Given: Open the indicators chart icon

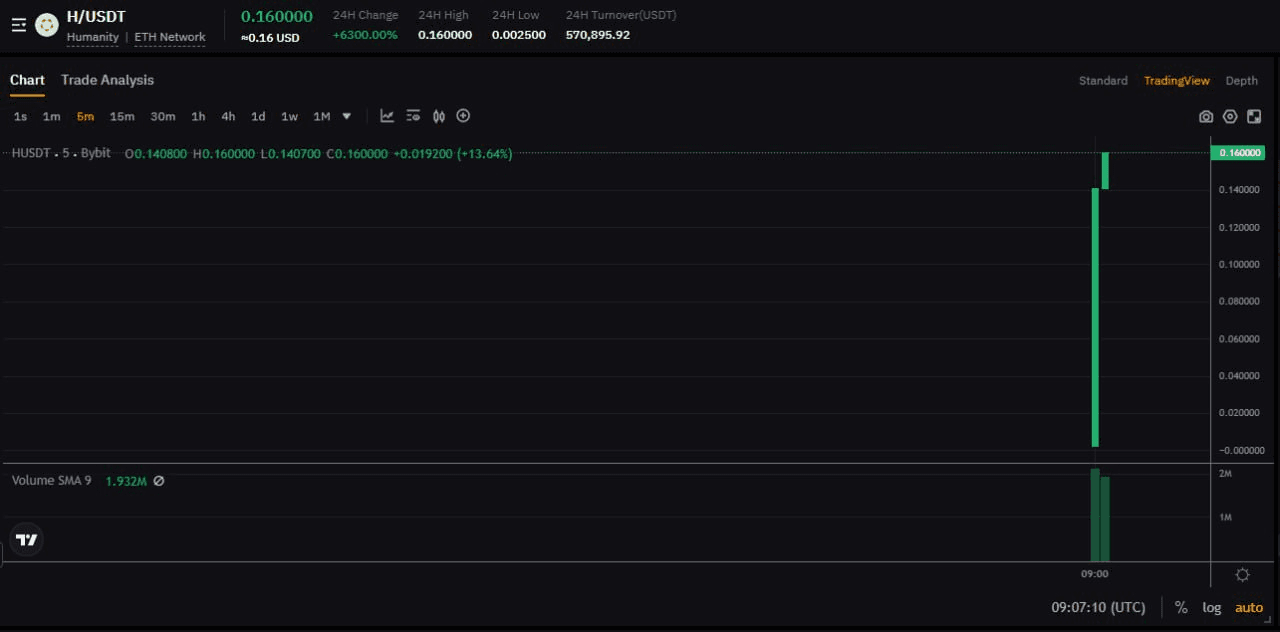Looking at the screenshot, I should pyautogui.click(x=387, y=116).
